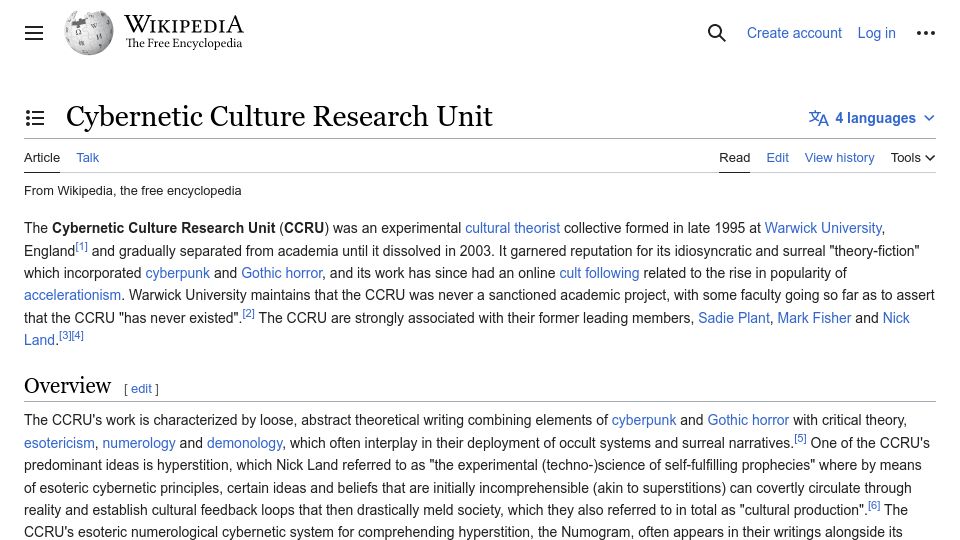Follow cyberpunk link in first paragraph

coord(178,273)
